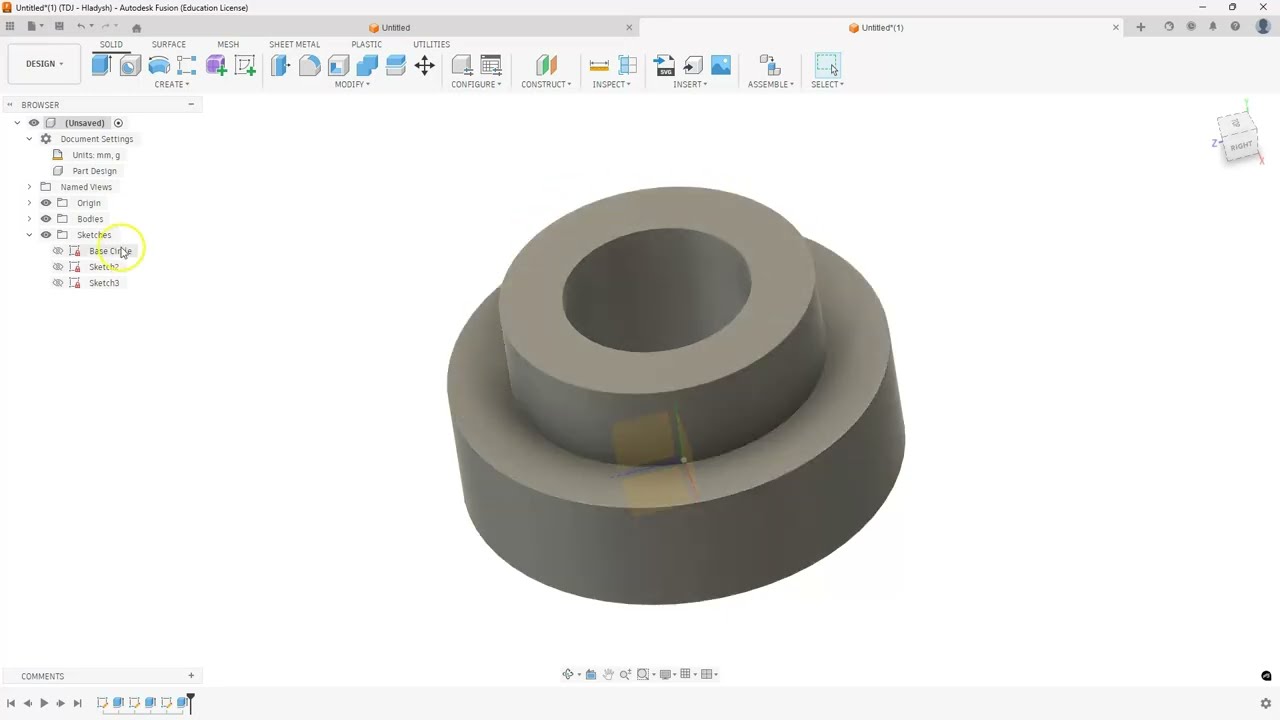Image resolution: width=1280 pixels, height=720 pixels.
Task: Select the Shell tool
Action: pos(338,66)
